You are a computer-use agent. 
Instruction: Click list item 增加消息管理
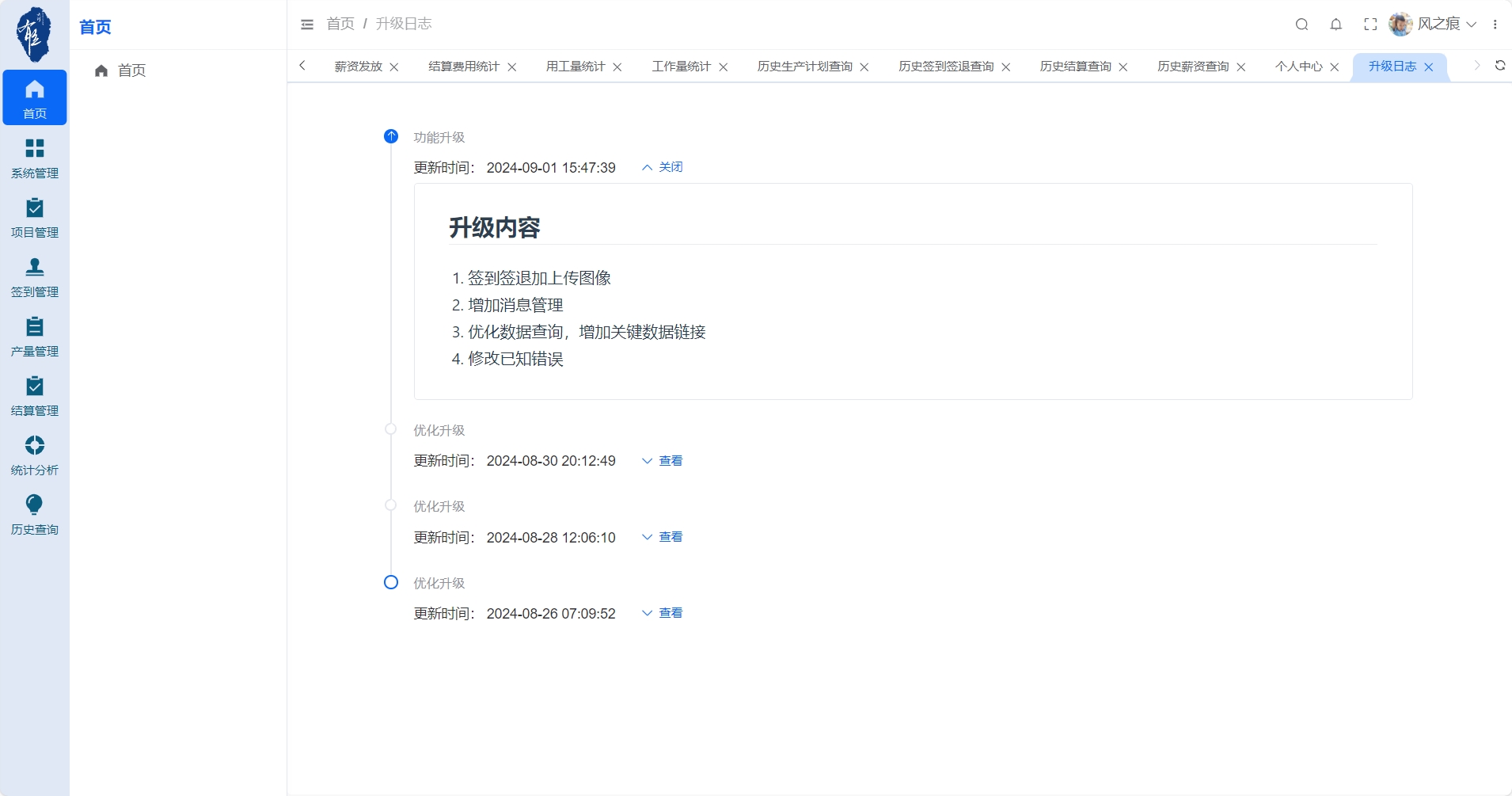click(515, 305)
